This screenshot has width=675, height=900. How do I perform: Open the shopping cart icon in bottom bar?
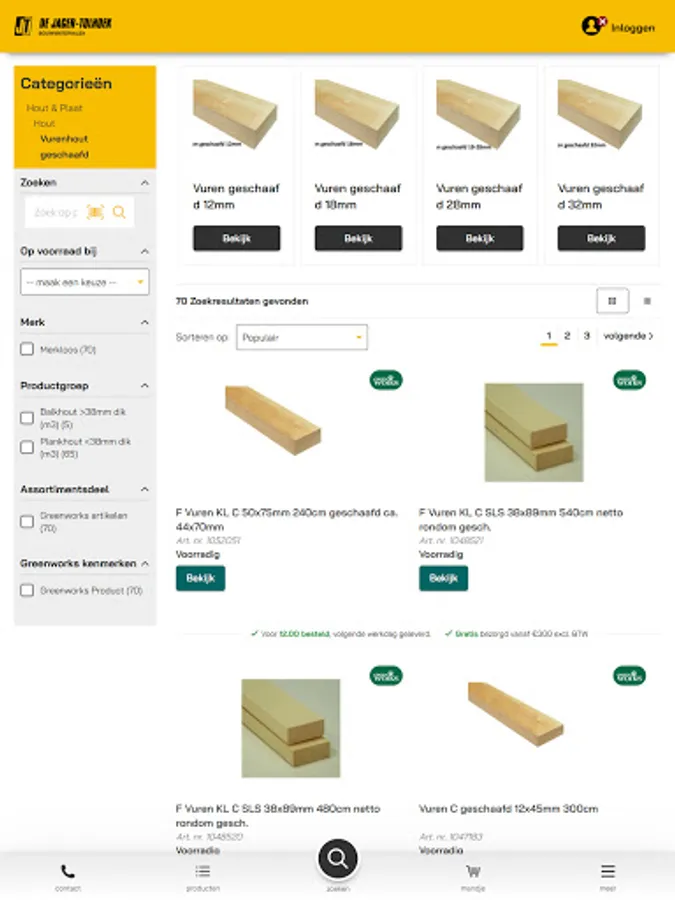click(x=473, y=872)
